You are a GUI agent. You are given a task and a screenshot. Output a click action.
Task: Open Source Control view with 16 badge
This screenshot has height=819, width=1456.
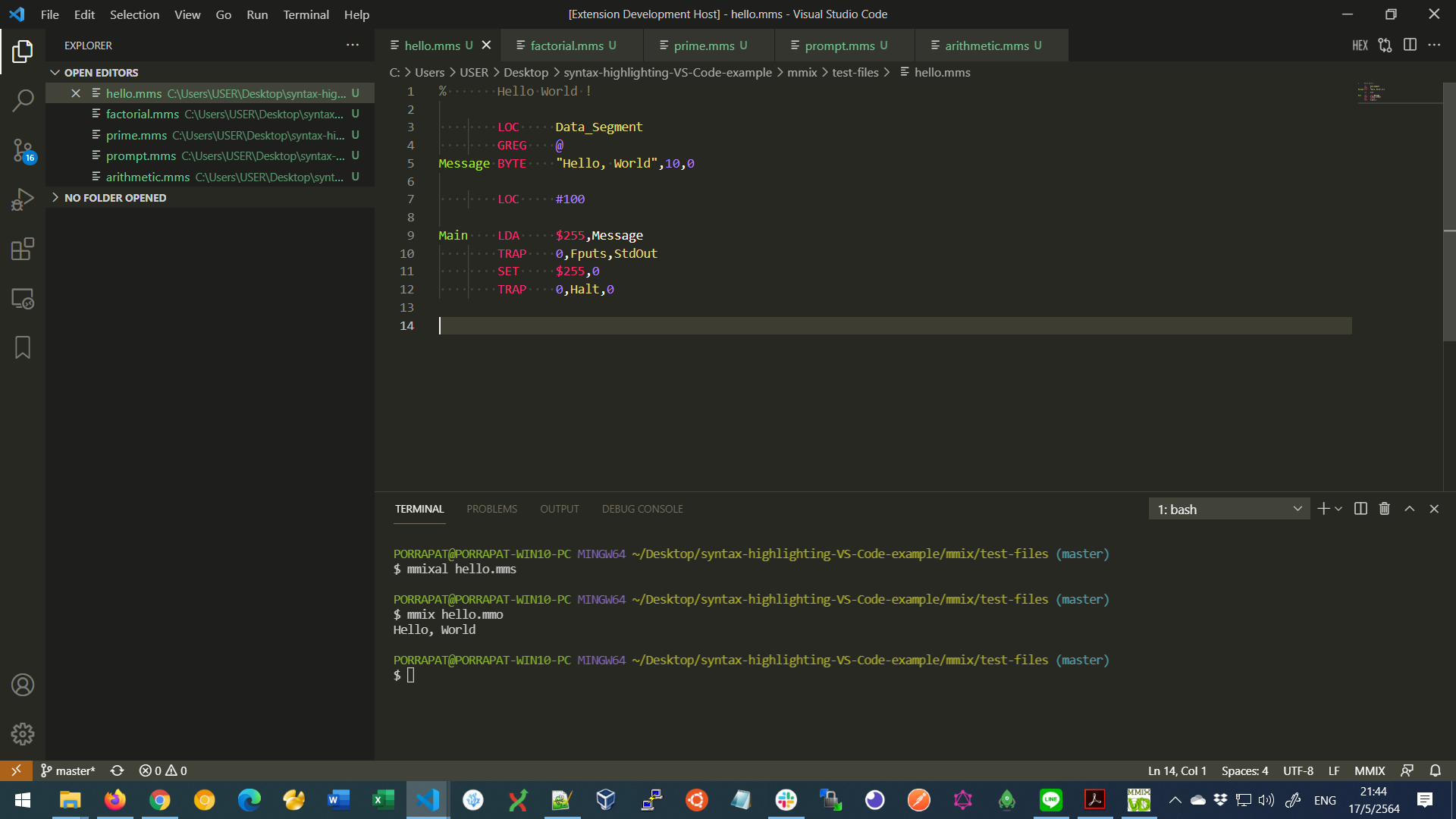point(23,150)
